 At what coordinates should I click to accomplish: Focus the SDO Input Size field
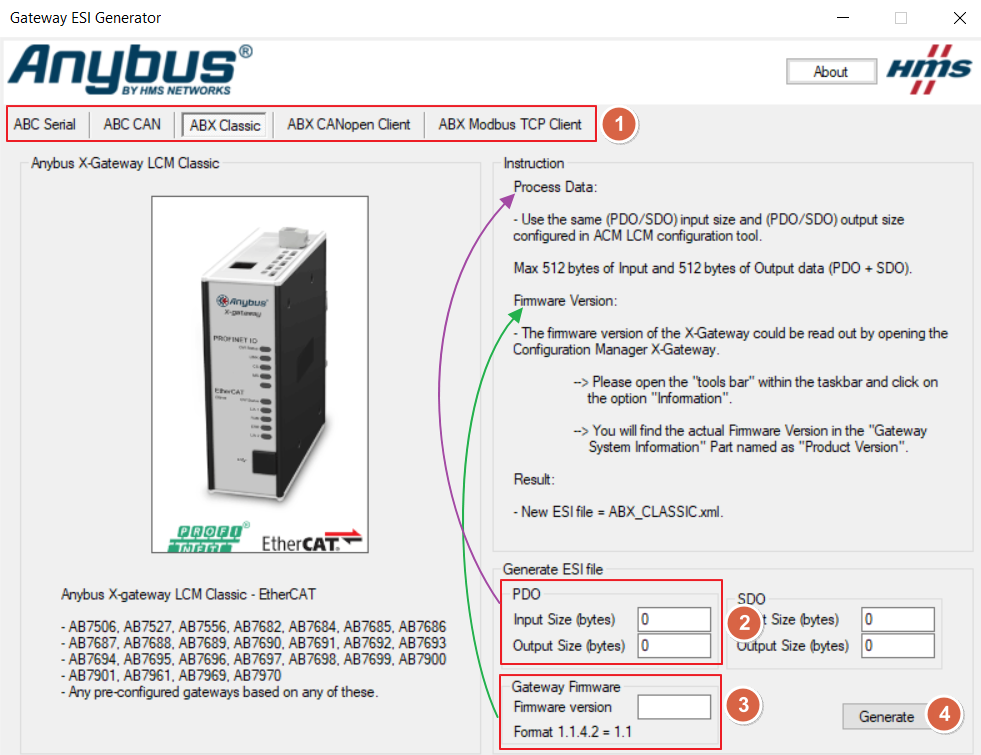898,619
